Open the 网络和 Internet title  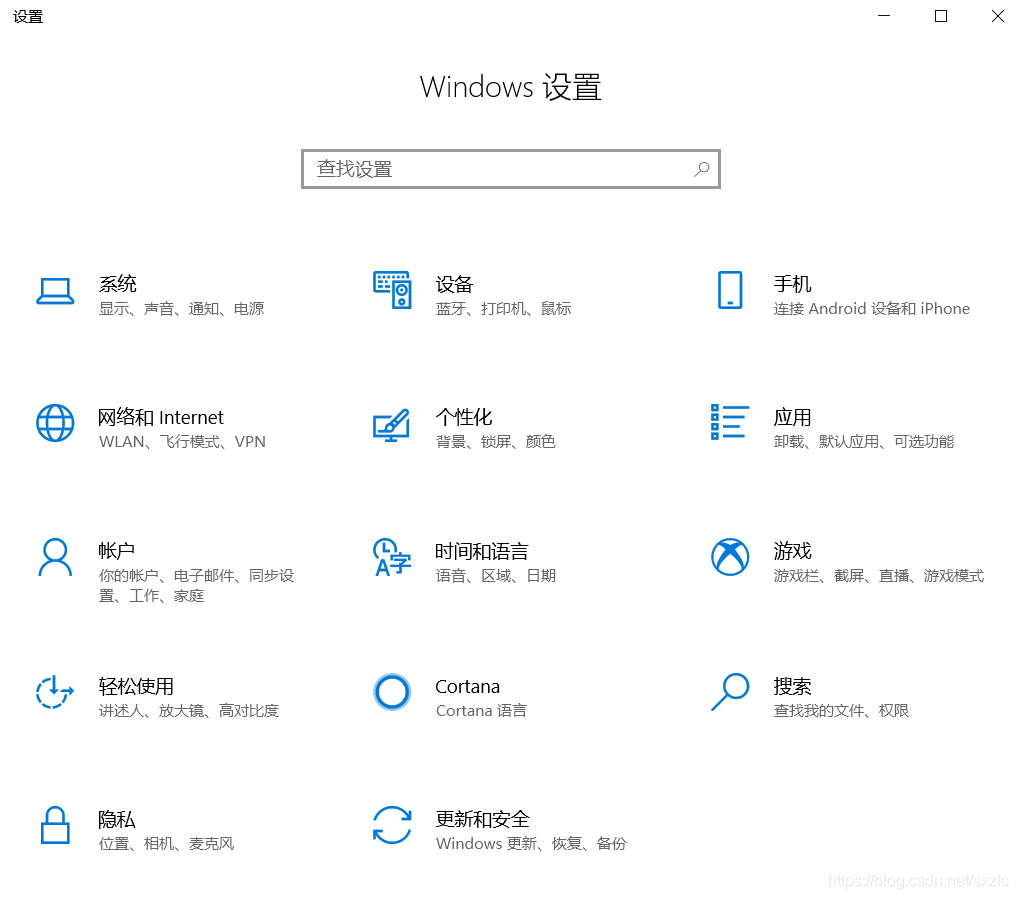pos(160,417)
